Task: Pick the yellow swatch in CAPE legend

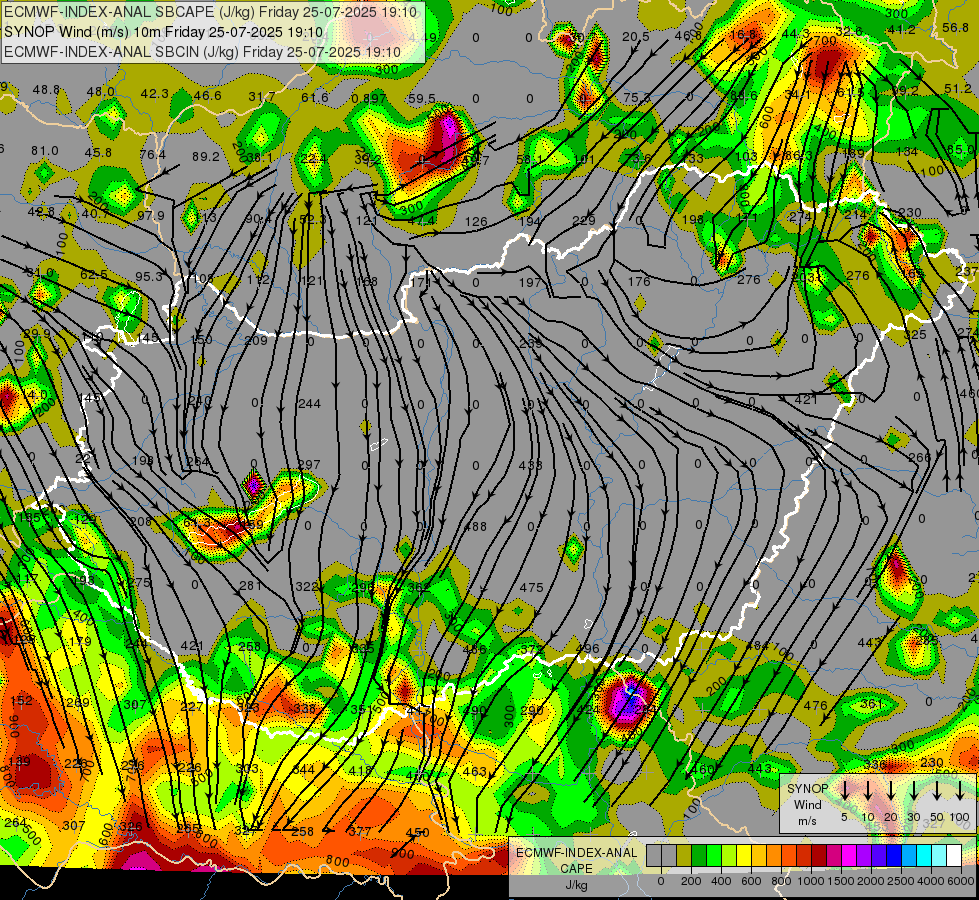Action: [744, 855]
